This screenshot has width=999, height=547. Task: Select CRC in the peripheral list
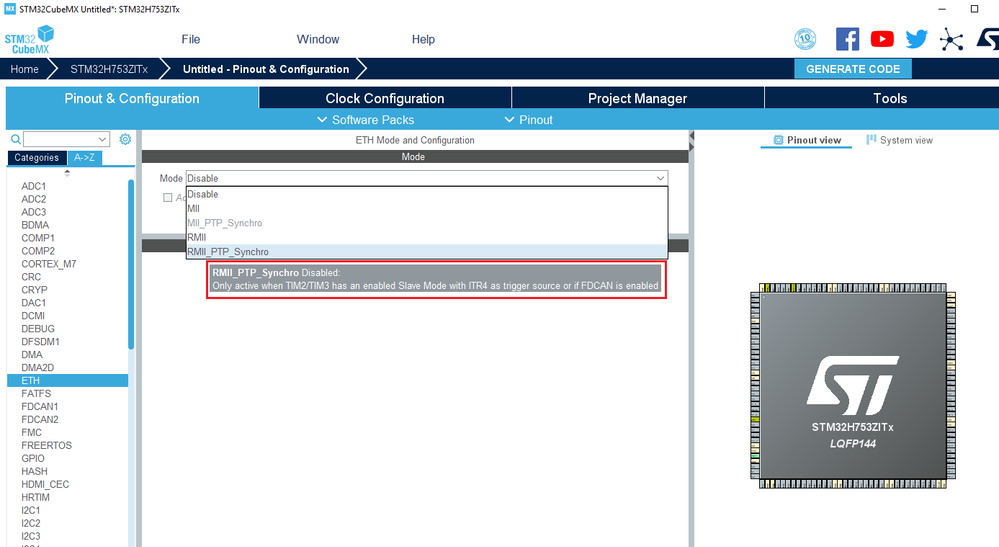(31, 276)
